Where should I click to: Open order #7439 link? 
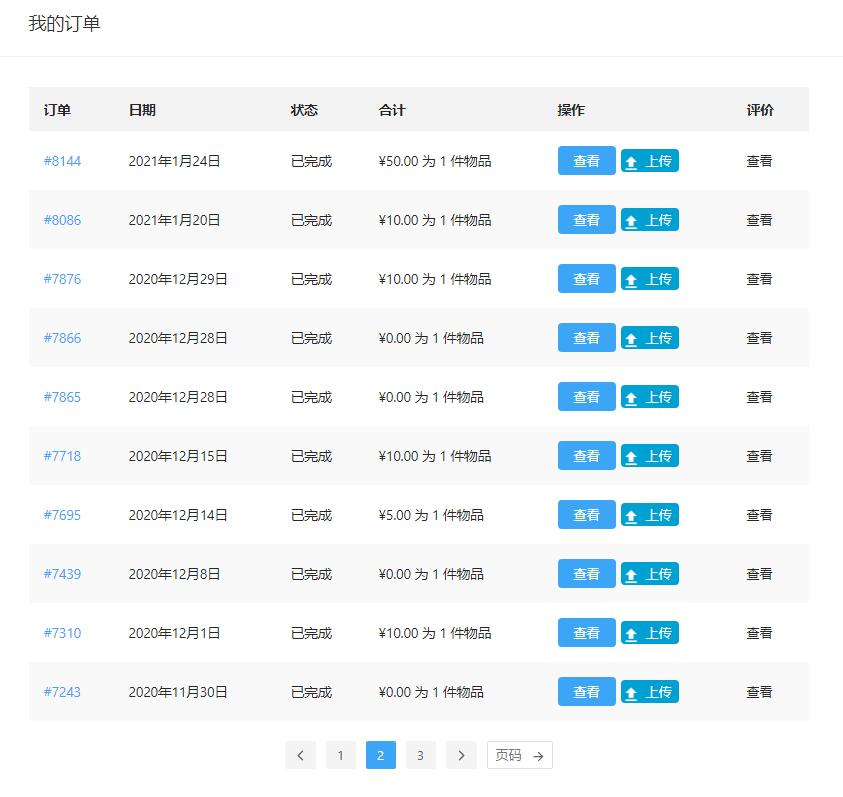click(62, 574)
